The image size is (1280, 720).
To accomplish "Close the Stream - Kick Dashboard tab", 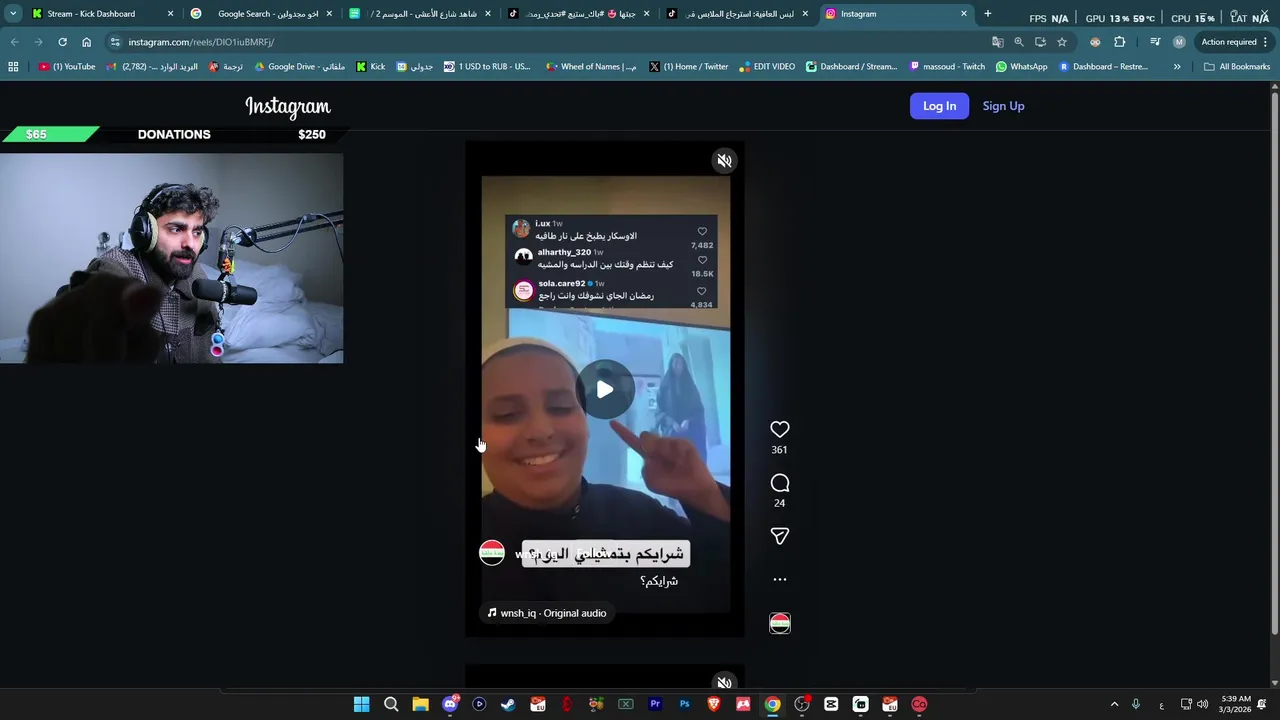I will click(x=170, y=14).
